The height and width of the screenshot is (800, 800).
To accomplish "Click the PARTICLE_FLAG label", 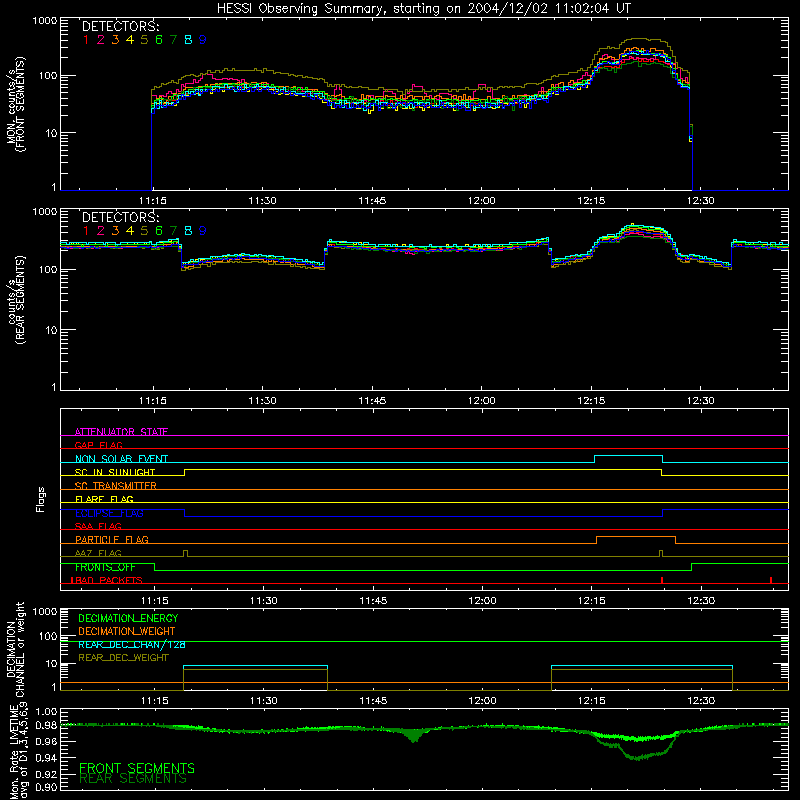I will pyautogui.click(x=112, y=539).
